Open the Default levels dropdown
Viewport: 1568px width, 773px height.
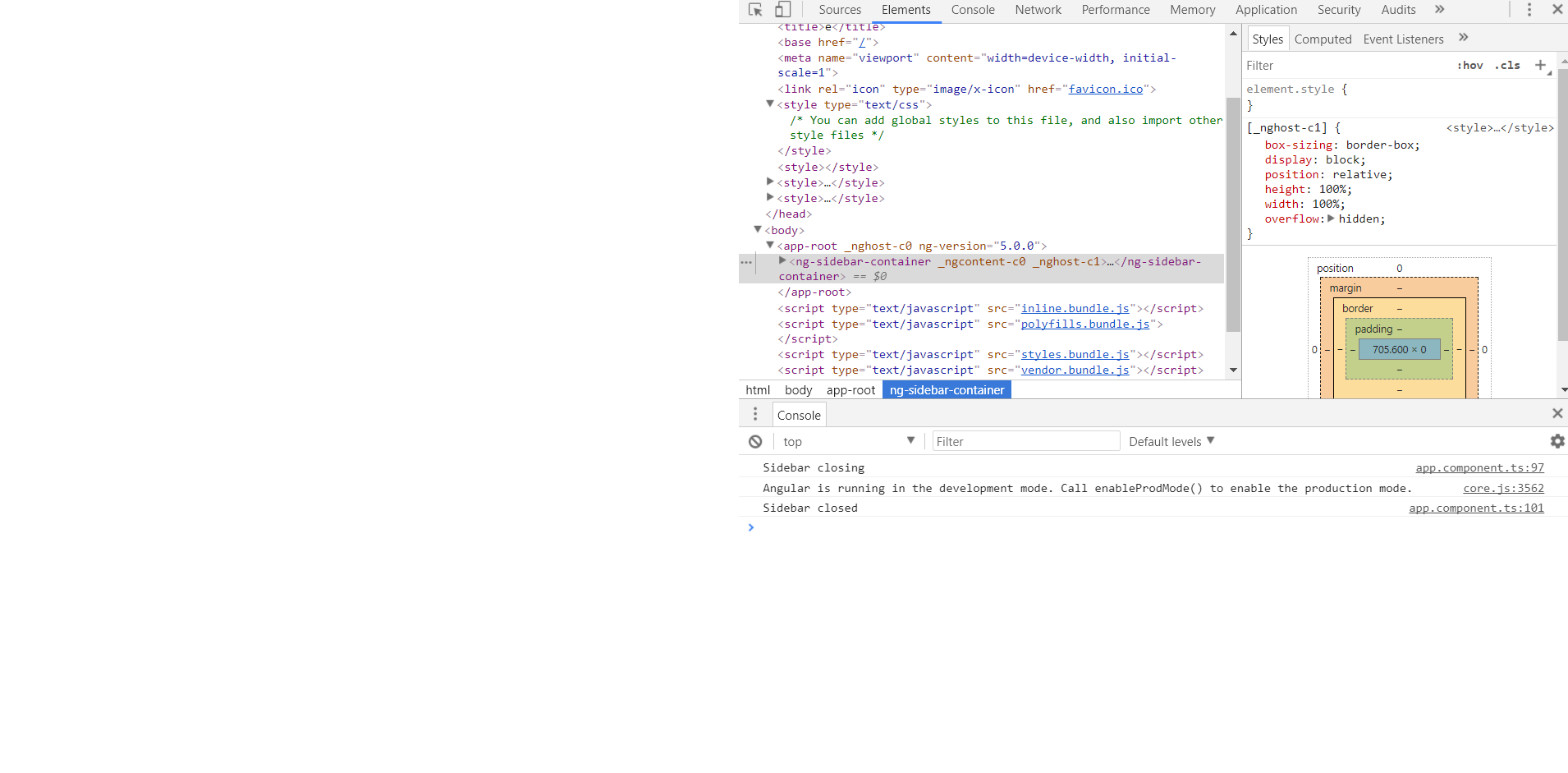[1171, 441]
